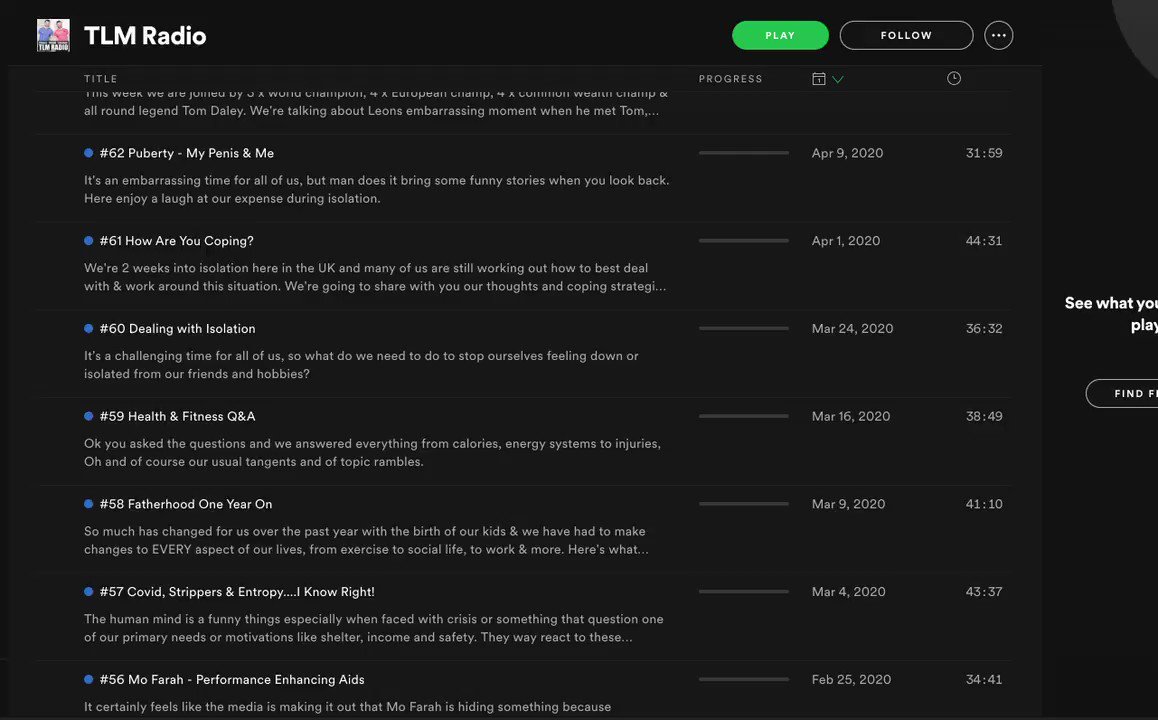Click the calendar release date column icon
This screenshot has width=1158, height=720.
818,79
